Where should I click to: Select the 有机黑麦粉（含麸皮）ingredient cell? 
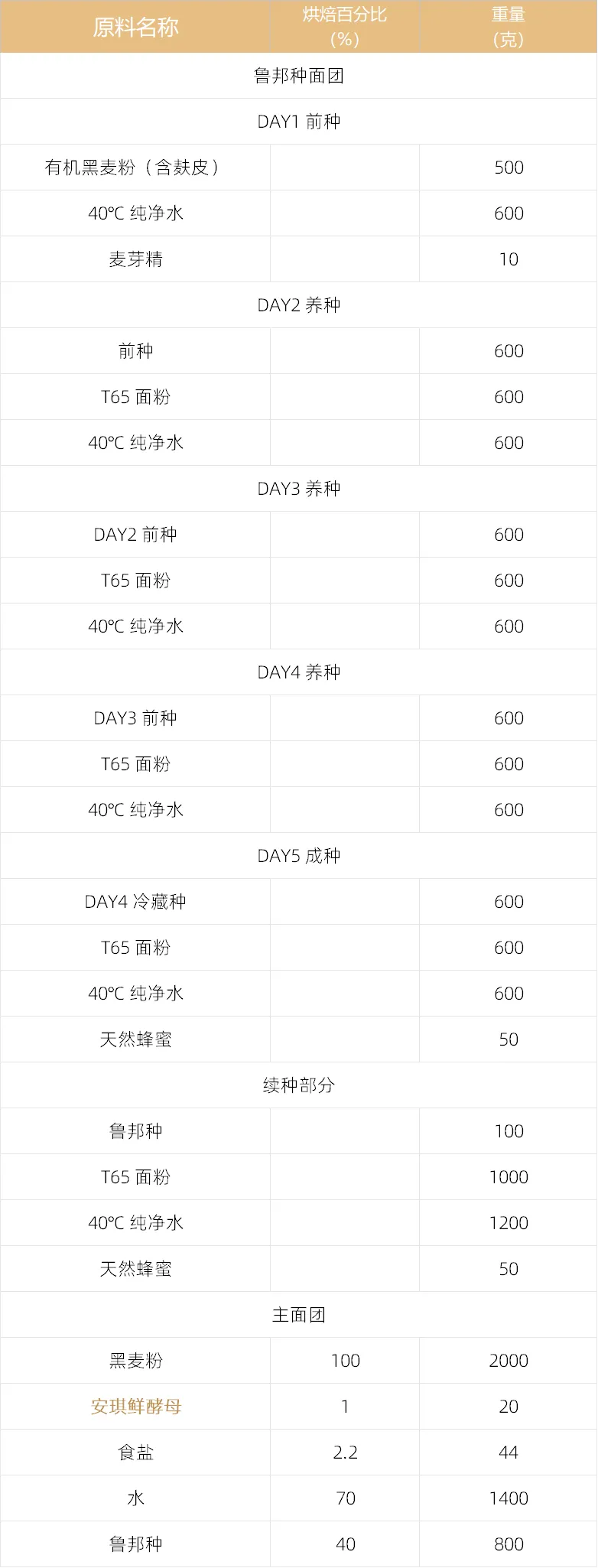click(x=135, y=168)
